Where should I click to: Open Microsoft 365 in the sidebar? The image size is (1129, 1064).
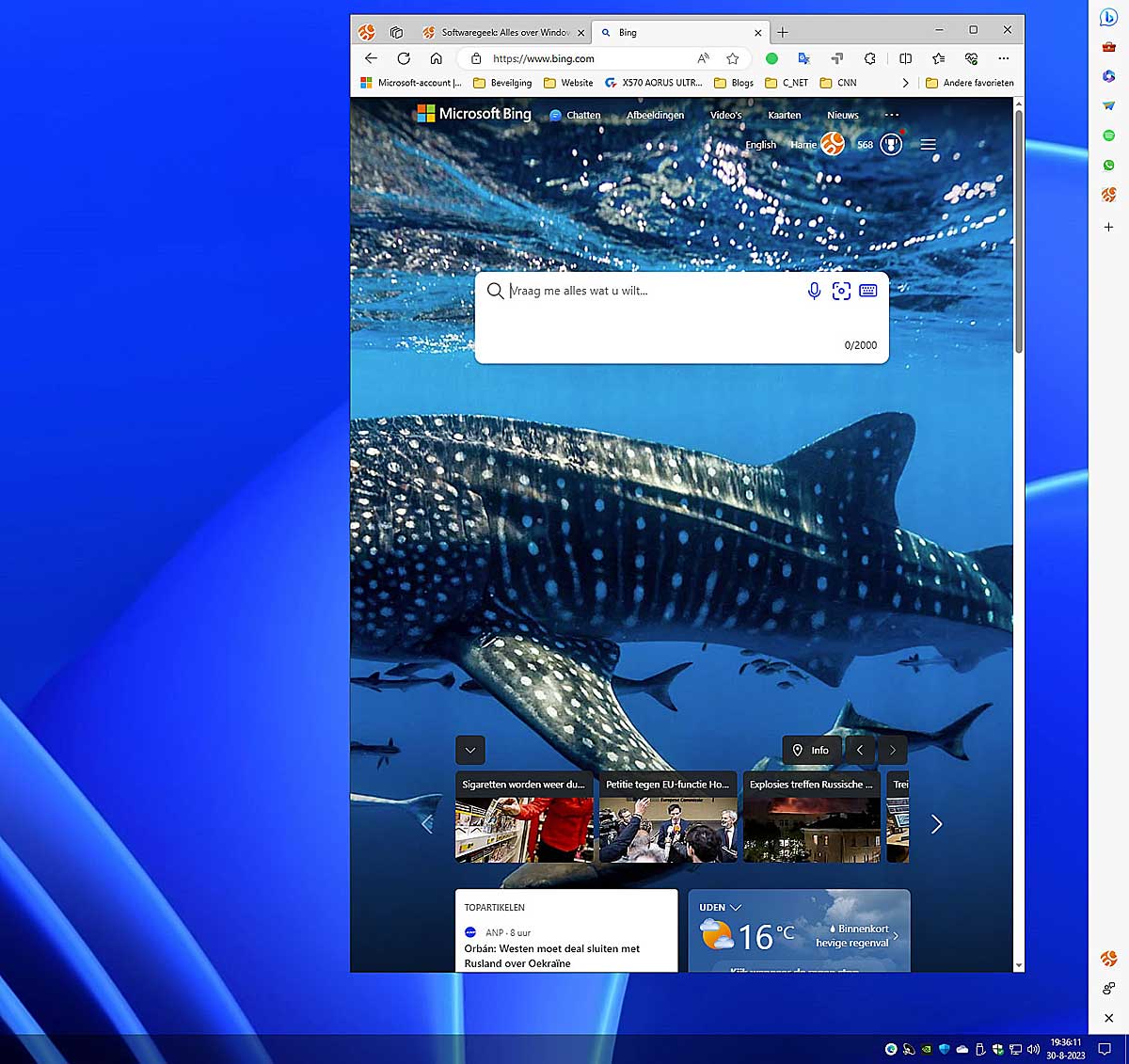click(1109, 76)
